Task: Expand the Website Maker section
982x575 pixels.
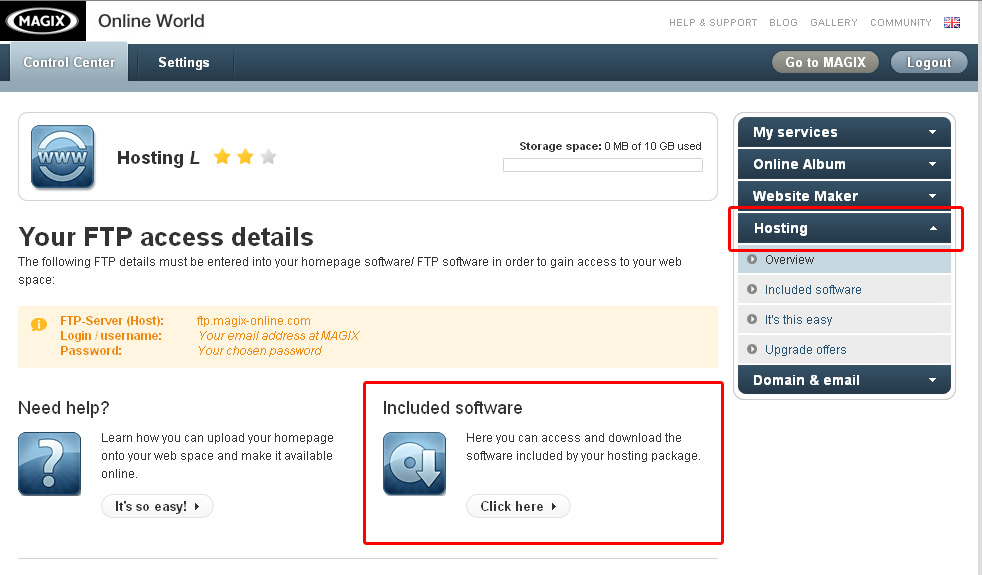Action: click(844, 196)
